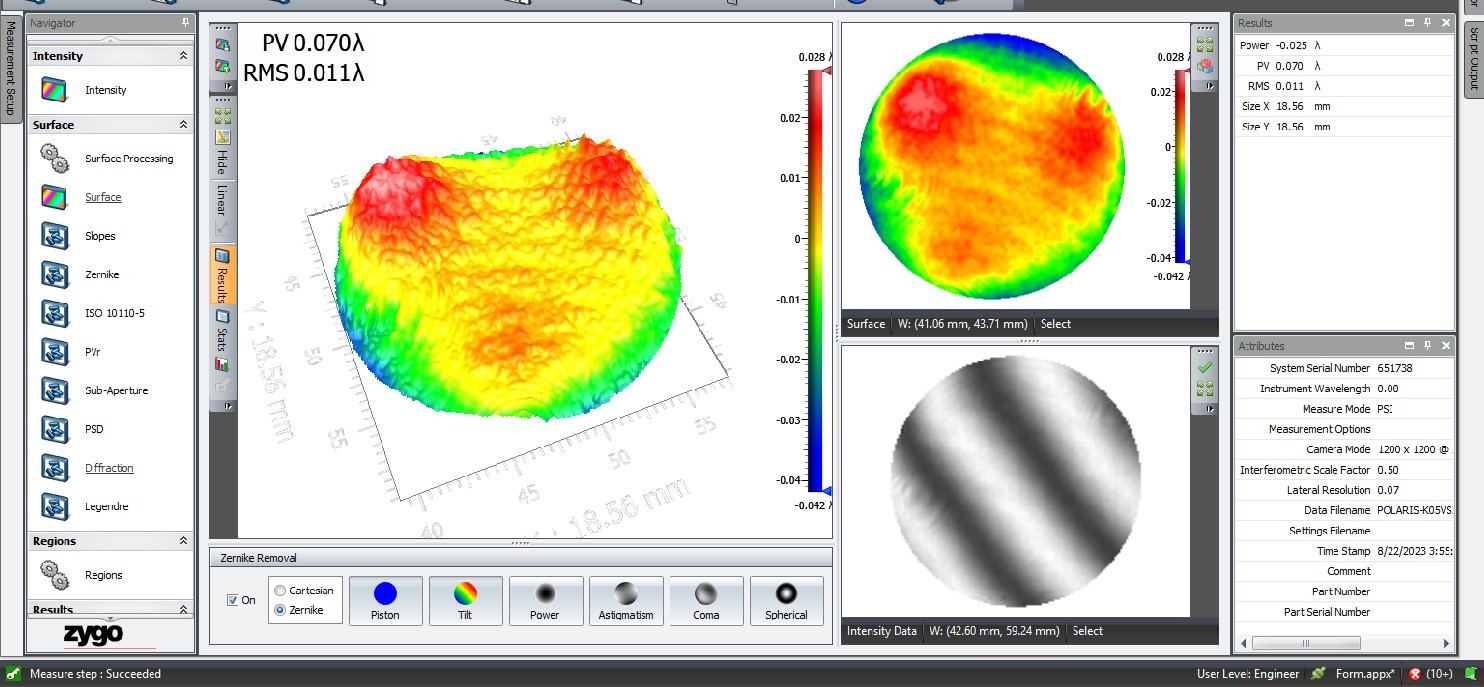Screen dimensions: 1484x687
Task: Pin the Navigator panel
Action: click(x=186, y=22)
